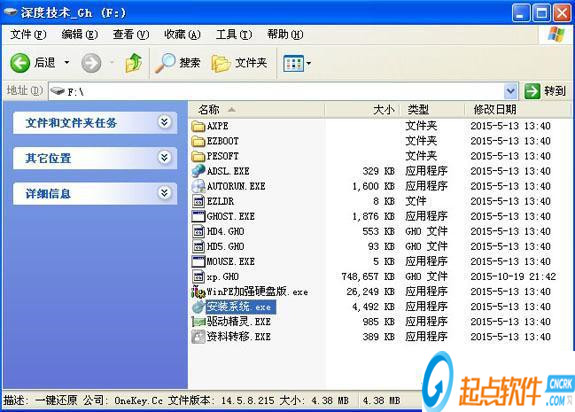The width and height of the screenshot is (575, 412).
Task: Click the 748,657 KB size value
Action: (x=368, y=277)
